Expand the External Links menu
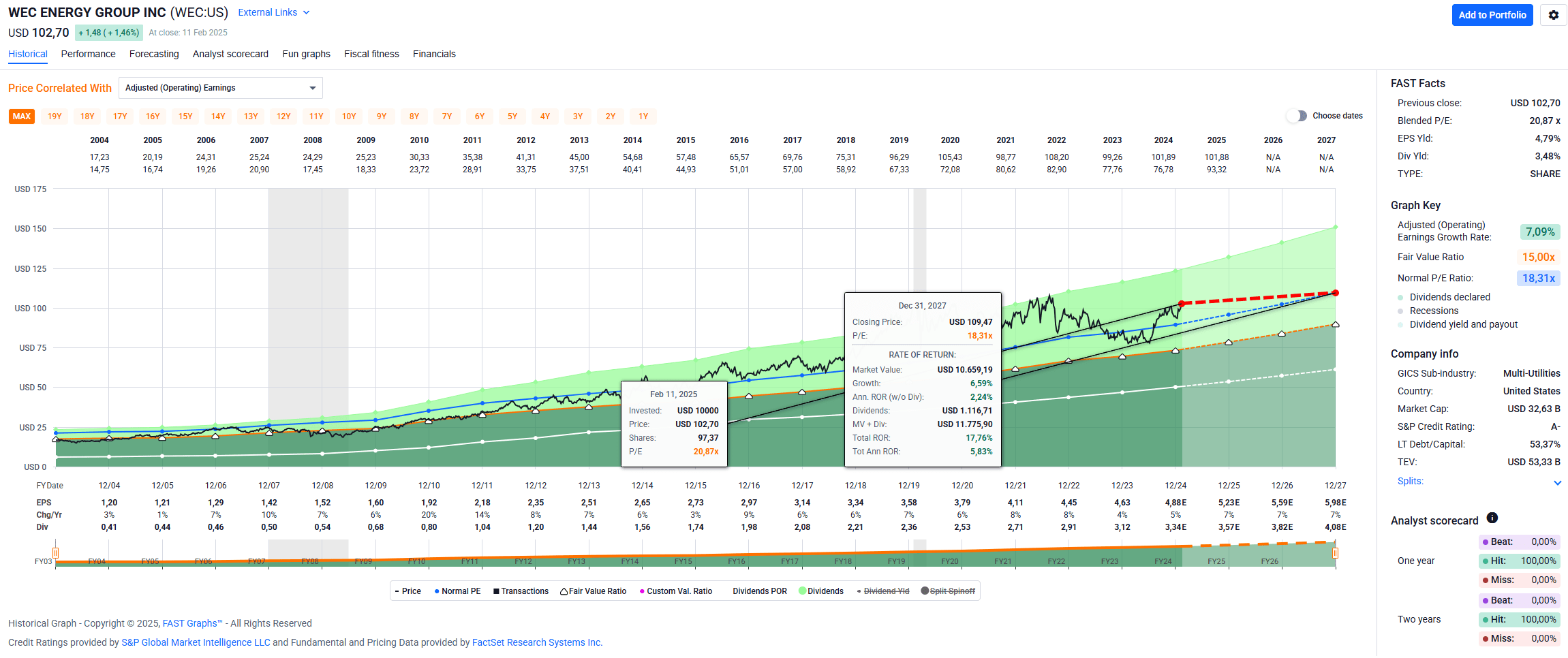Viewport: 1568px width, 658px height. pos(273,13)
